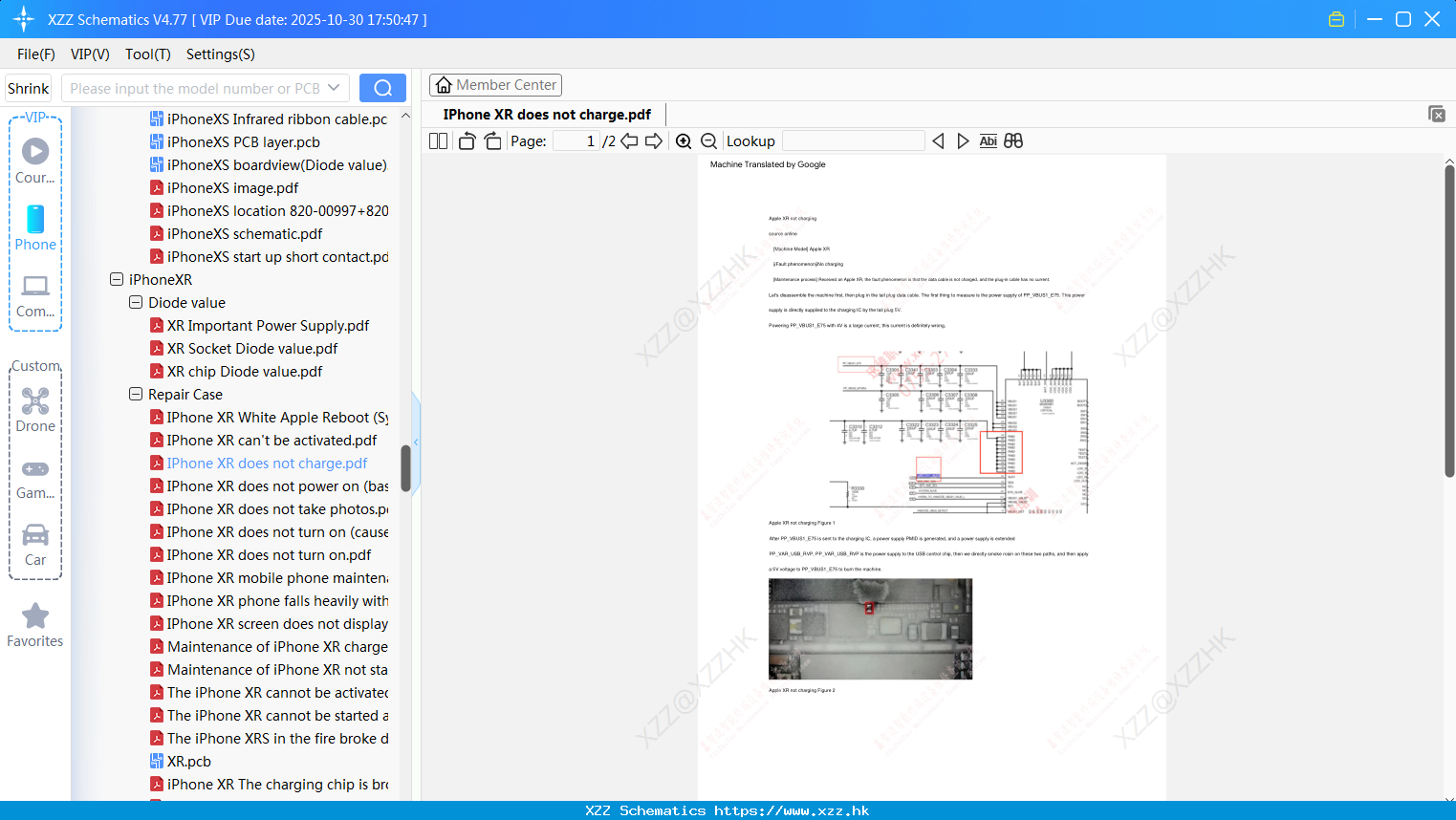
Task: Open iPhoneXS PCB layer.pcb
Action: click(235, 141)
